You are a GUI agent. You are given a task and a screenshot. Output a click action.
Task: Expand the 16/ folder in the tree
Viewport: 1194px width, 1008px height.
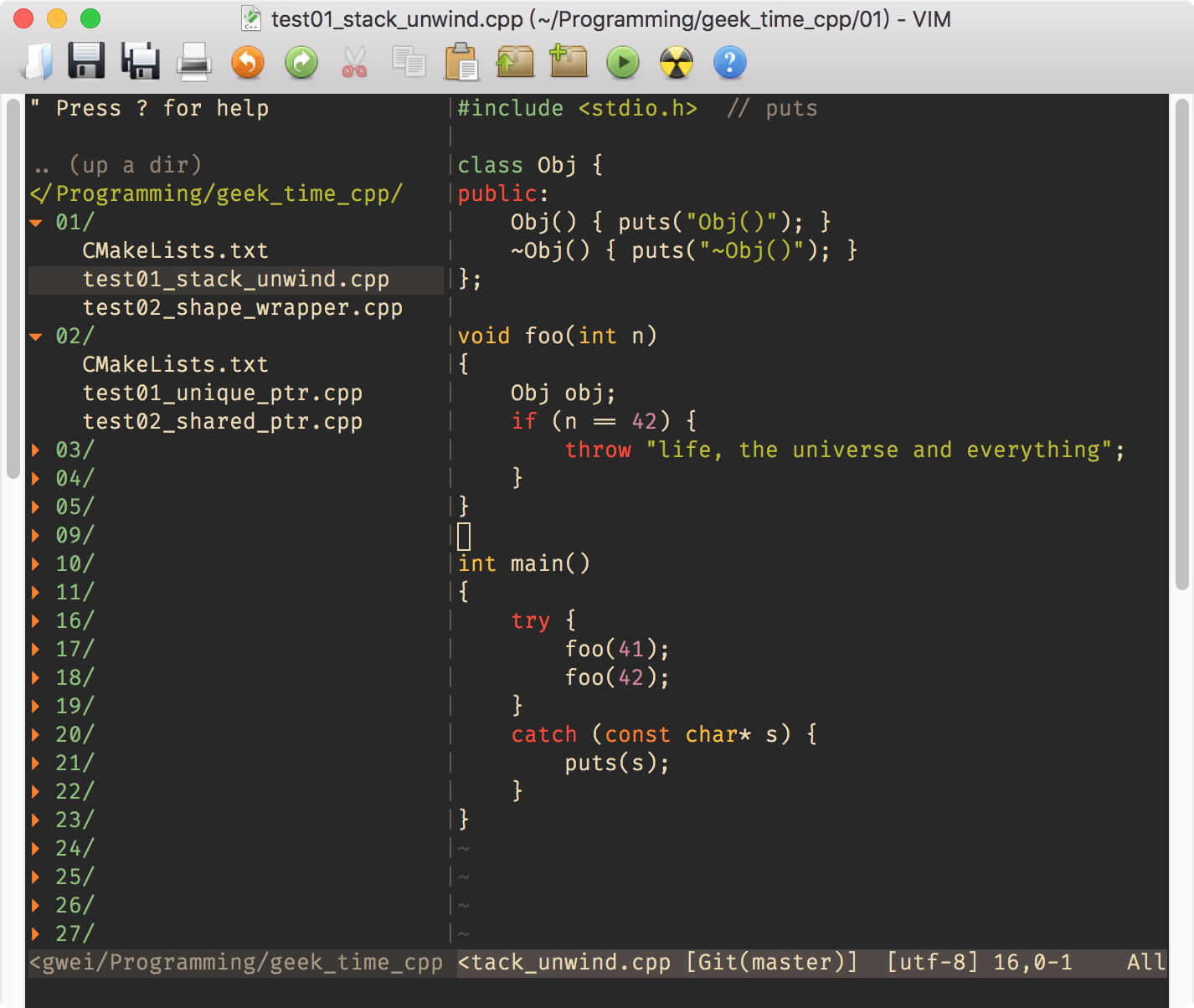coord(72,620)
